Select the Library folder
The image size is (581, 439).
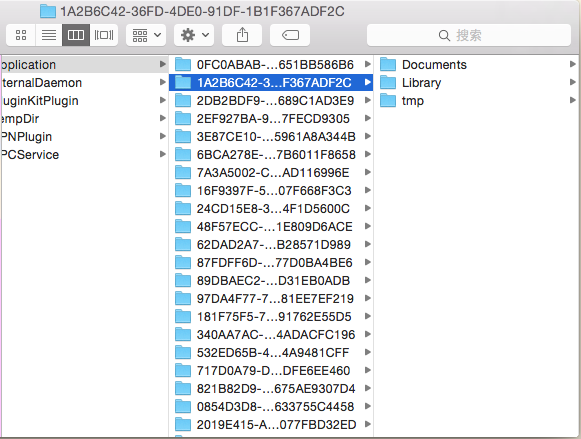pos(478,83)
